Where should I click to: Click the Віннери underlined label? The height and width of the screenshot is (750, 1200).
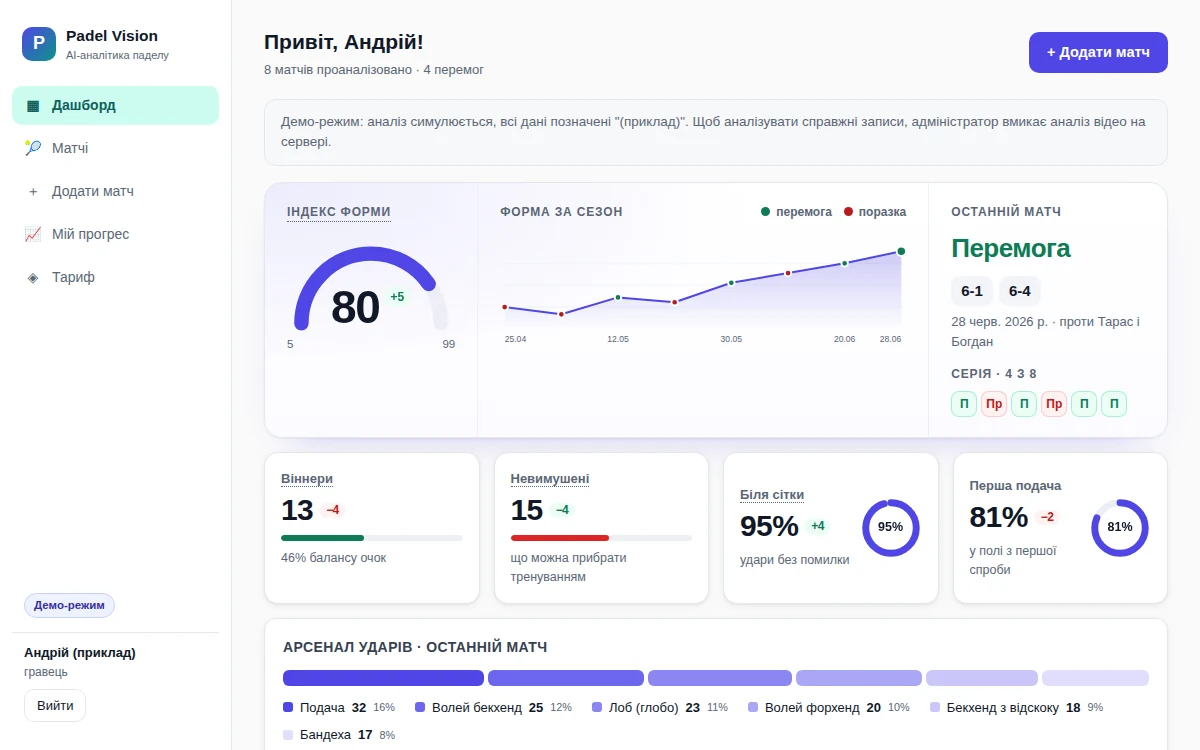(307, 479)
